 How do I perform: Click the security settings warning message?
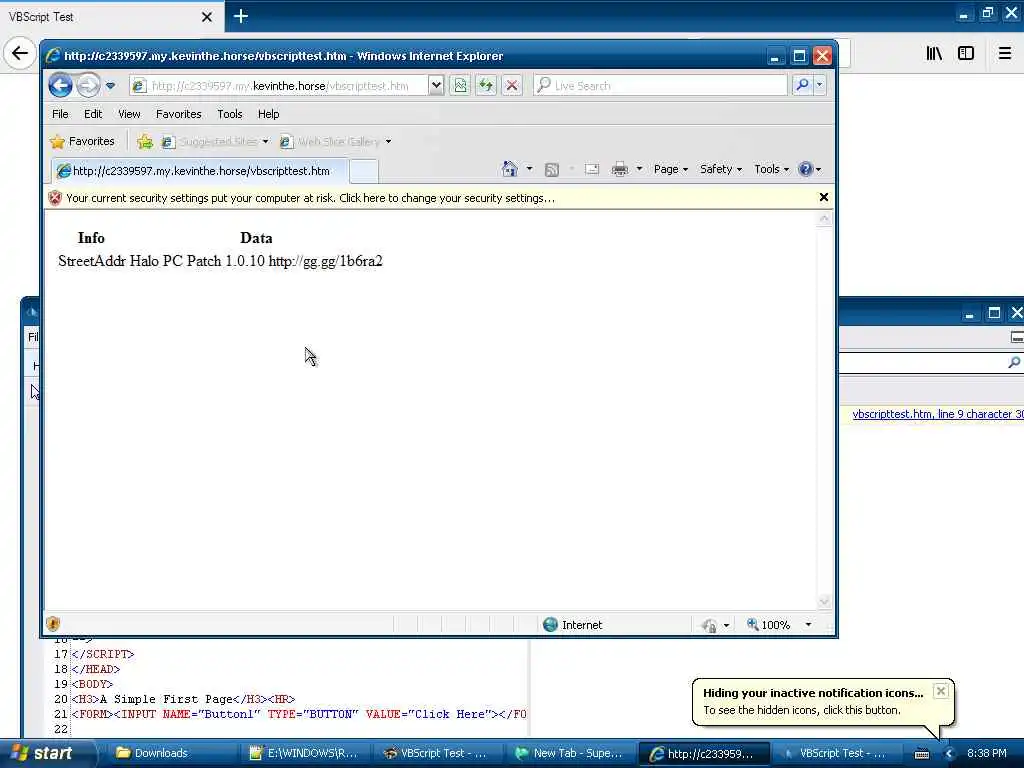(310, 198)
